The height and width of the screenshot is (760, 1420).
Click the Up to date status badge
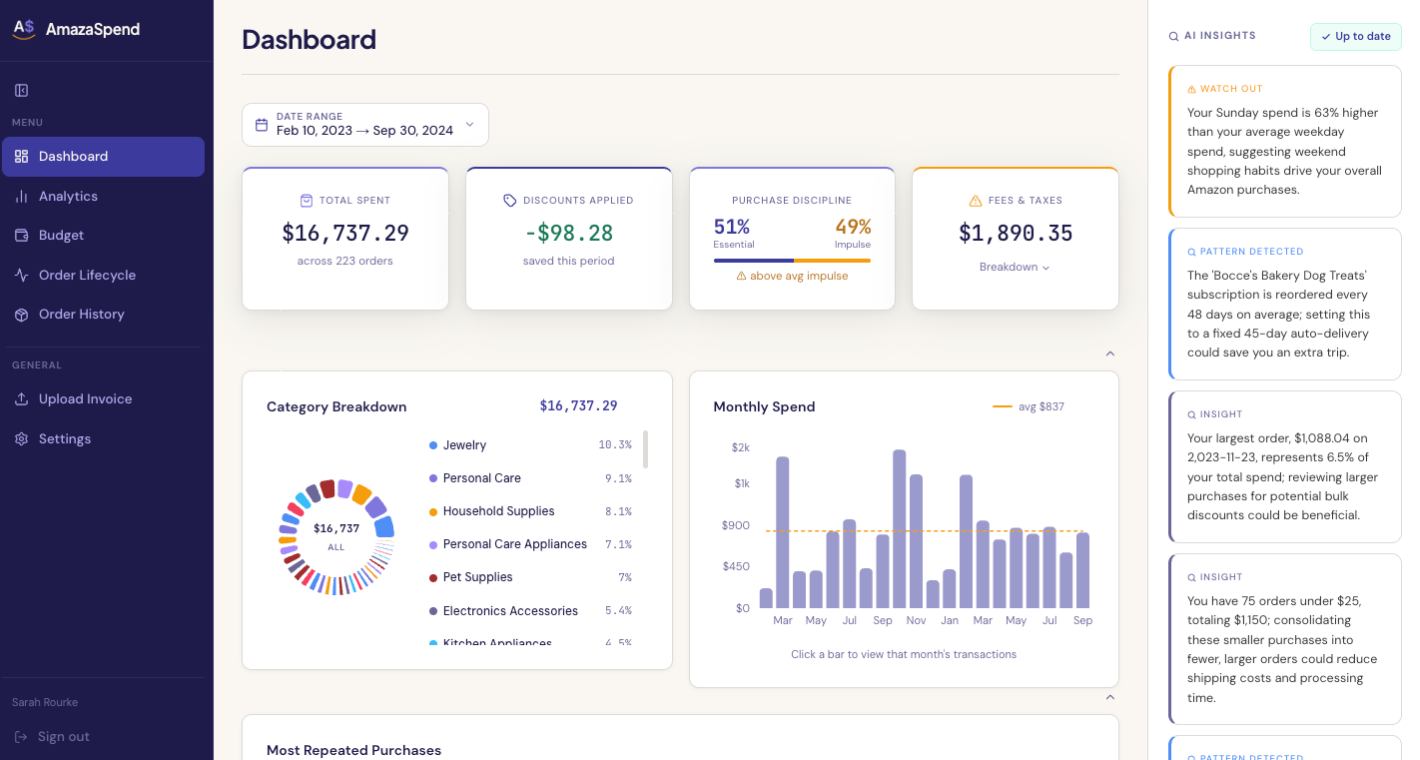[1356, 36]
